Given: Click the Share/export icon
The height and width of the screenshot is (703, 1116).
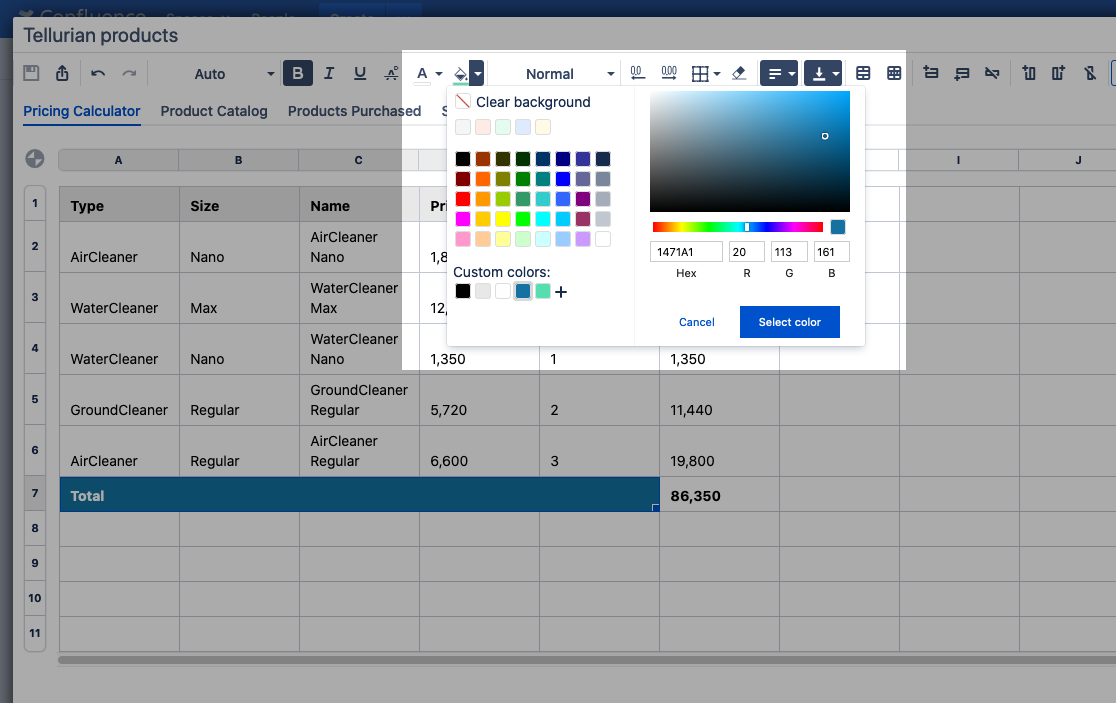Looking at the screenshot, I should 63,73.
